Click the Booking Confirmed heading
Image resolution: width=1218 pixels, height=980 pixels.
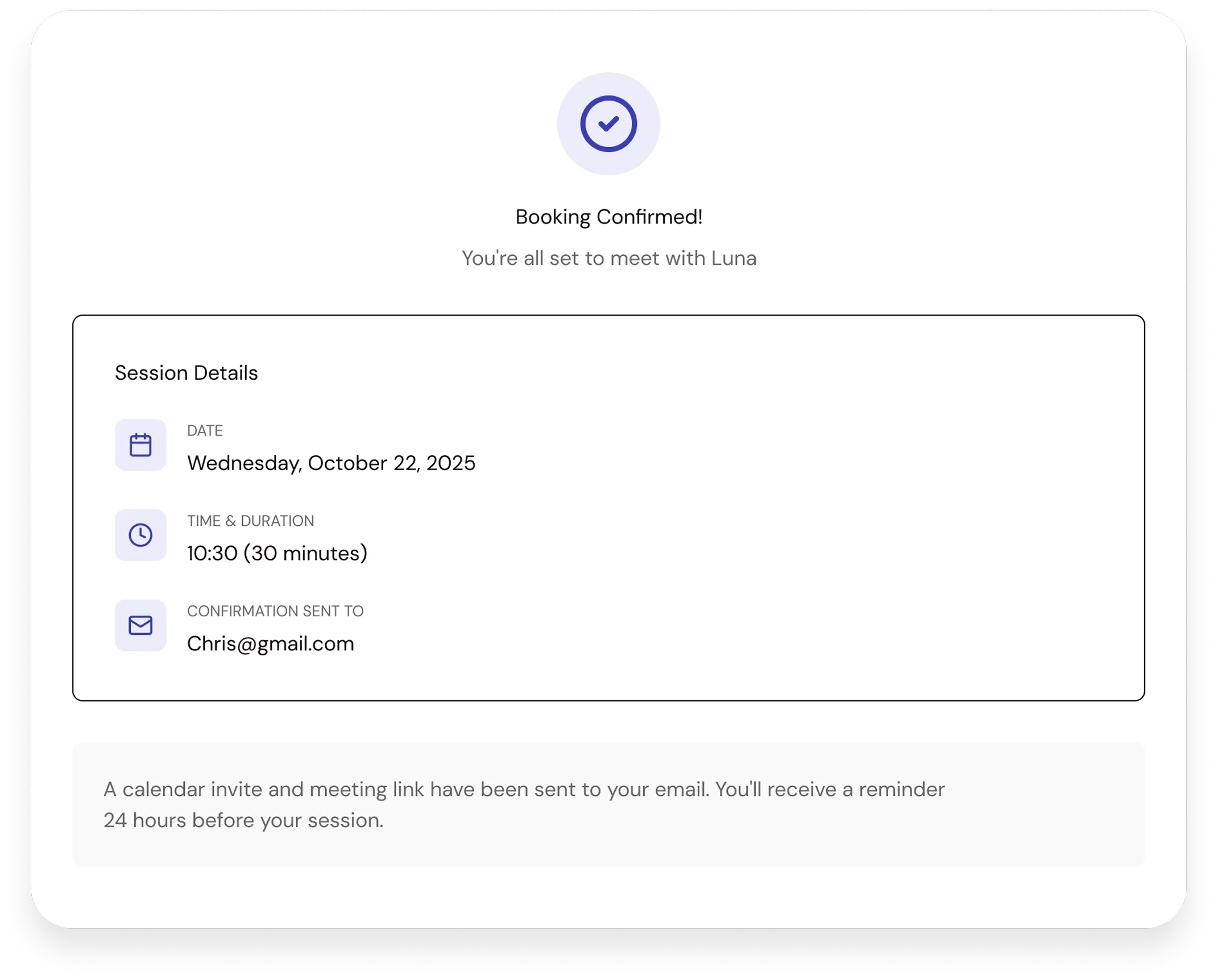608,215
